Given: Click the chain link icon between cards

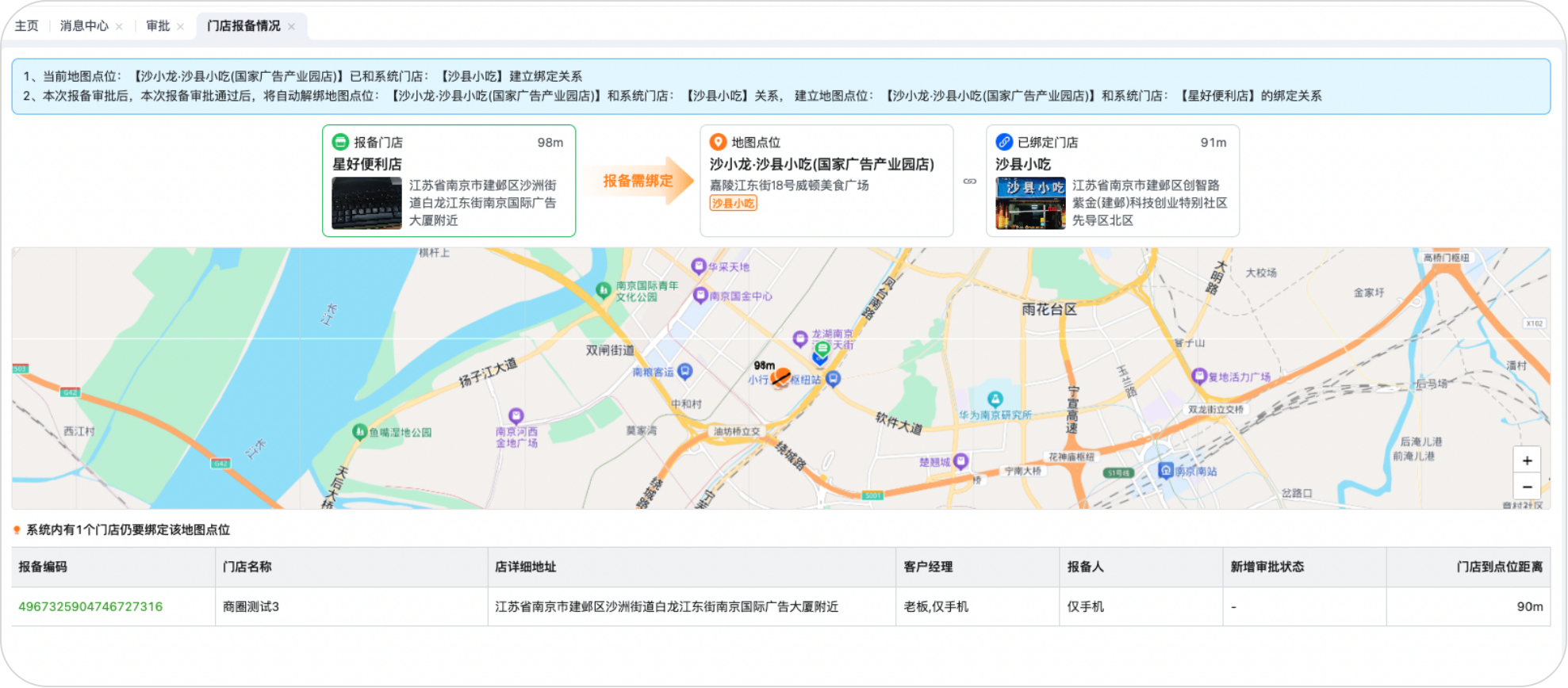Looking at the screenshot, I should tap(969, 182).
